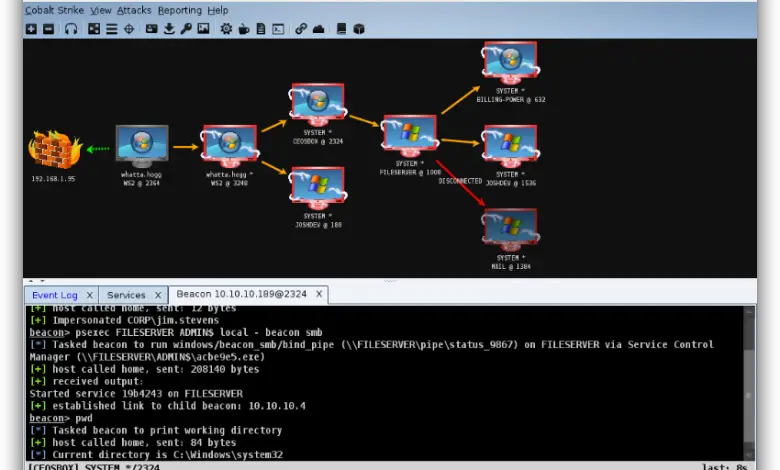Image resolution: width=780 pixels, height=470 pixels.
Task: Open downloaded files arrow icon
Action: coord(169,29)
